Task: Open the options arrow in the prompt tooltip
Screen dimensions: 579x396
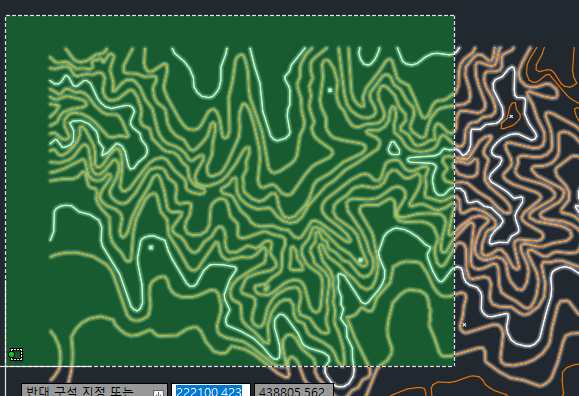Action: (159, 393)
